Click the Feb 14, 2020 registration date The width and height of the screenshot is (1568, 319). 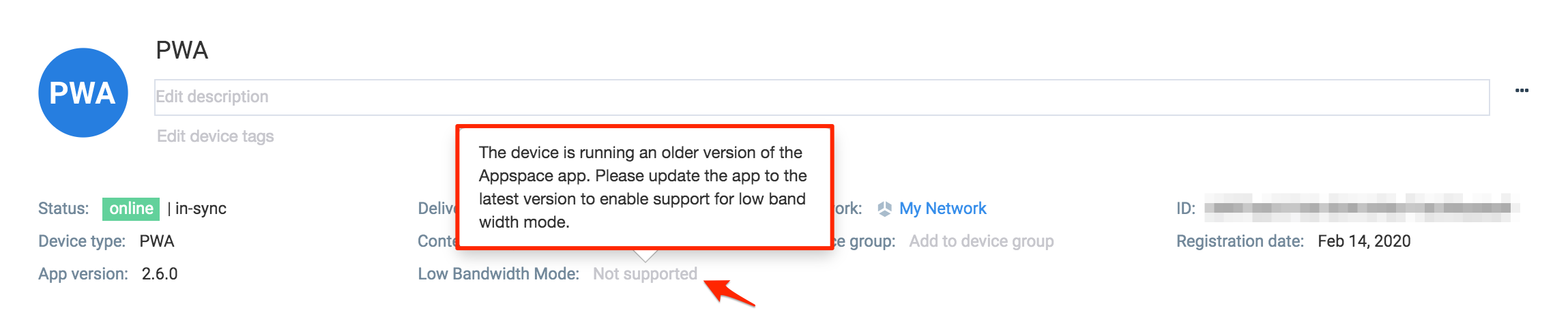pyautogui.click(x=1364, y=241)
